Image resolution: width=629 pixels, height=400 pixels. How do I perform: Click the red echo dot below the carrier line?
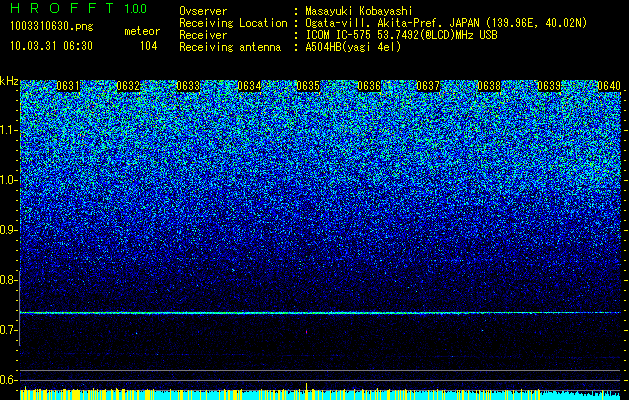pyautogui.click(x=306, y=332)
